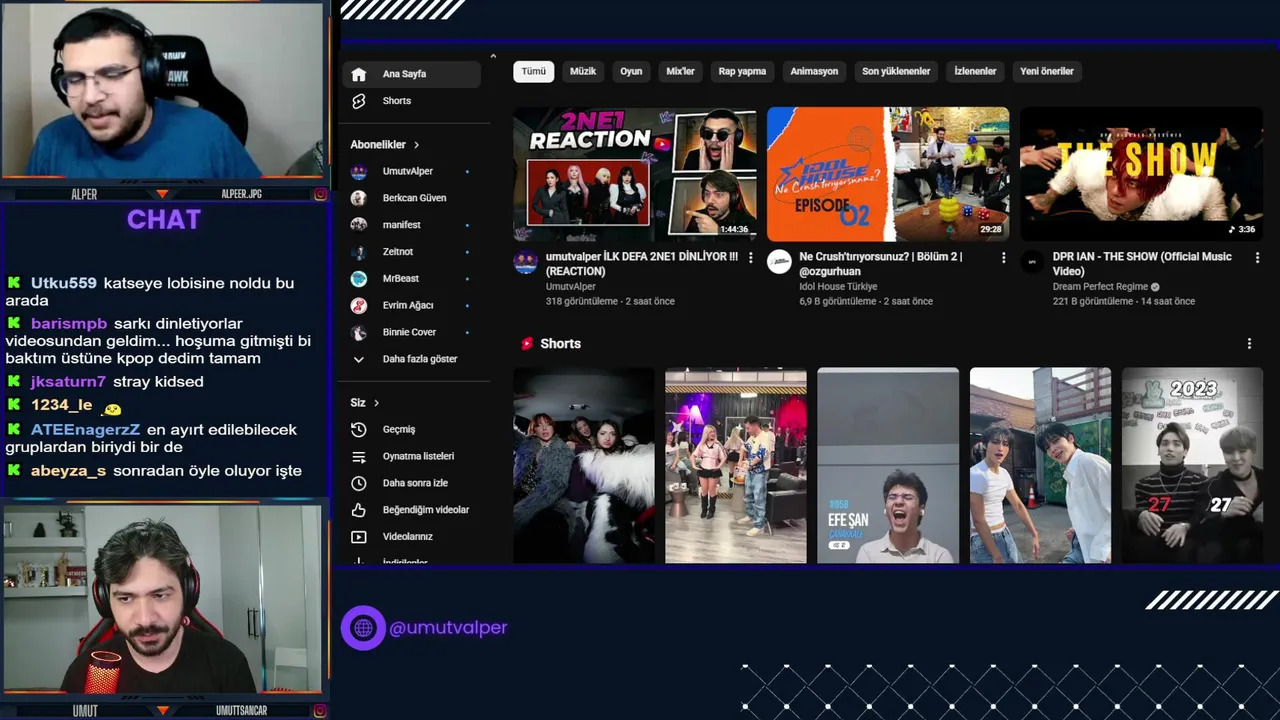Open Zeitnot channel avatar
Viewport: 1280px width, 720px height.
click(x=359, y=252)
